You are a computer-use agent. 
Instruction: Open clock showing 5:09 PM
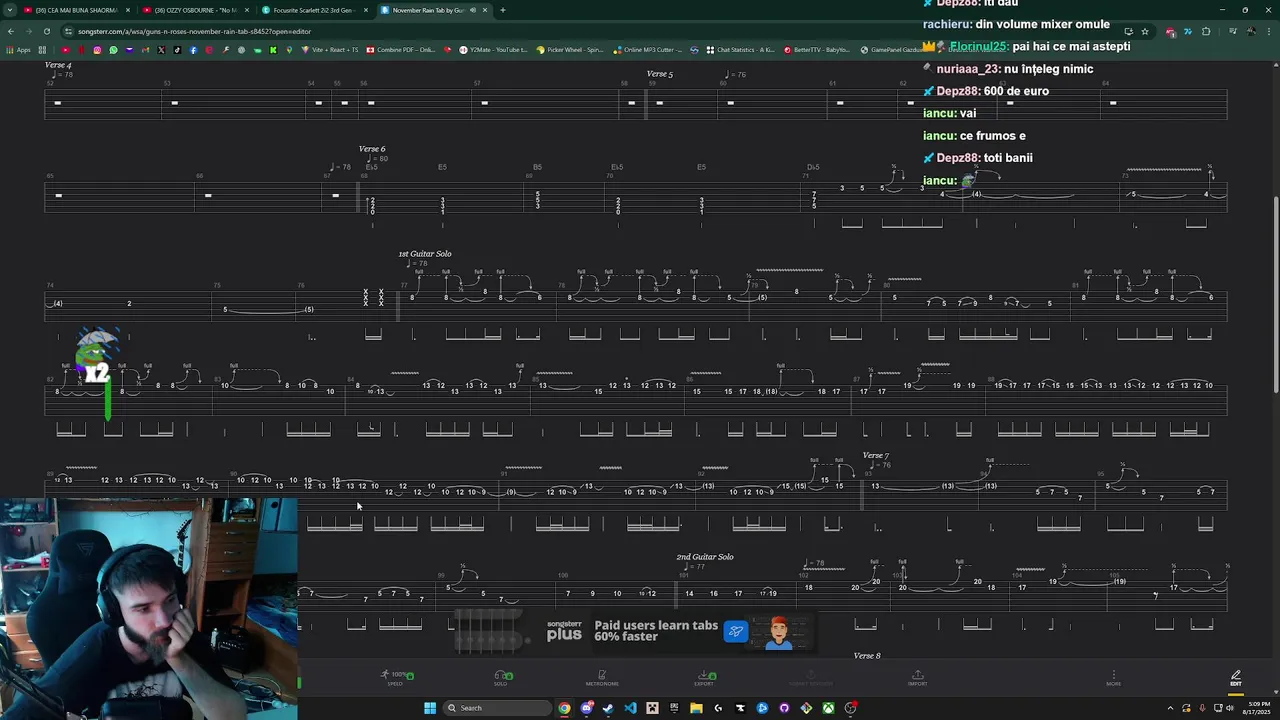1255,708
